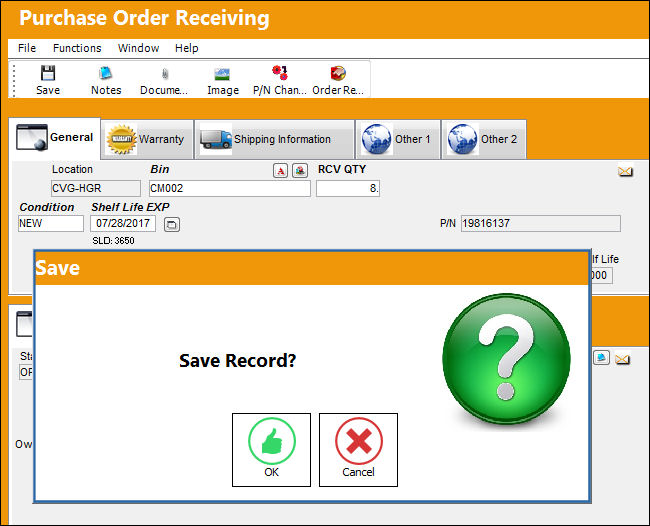Viewport: 650px width, 526px height.
Task: Click the lower envelope icon beside the note icon
Action: [623, 359]
